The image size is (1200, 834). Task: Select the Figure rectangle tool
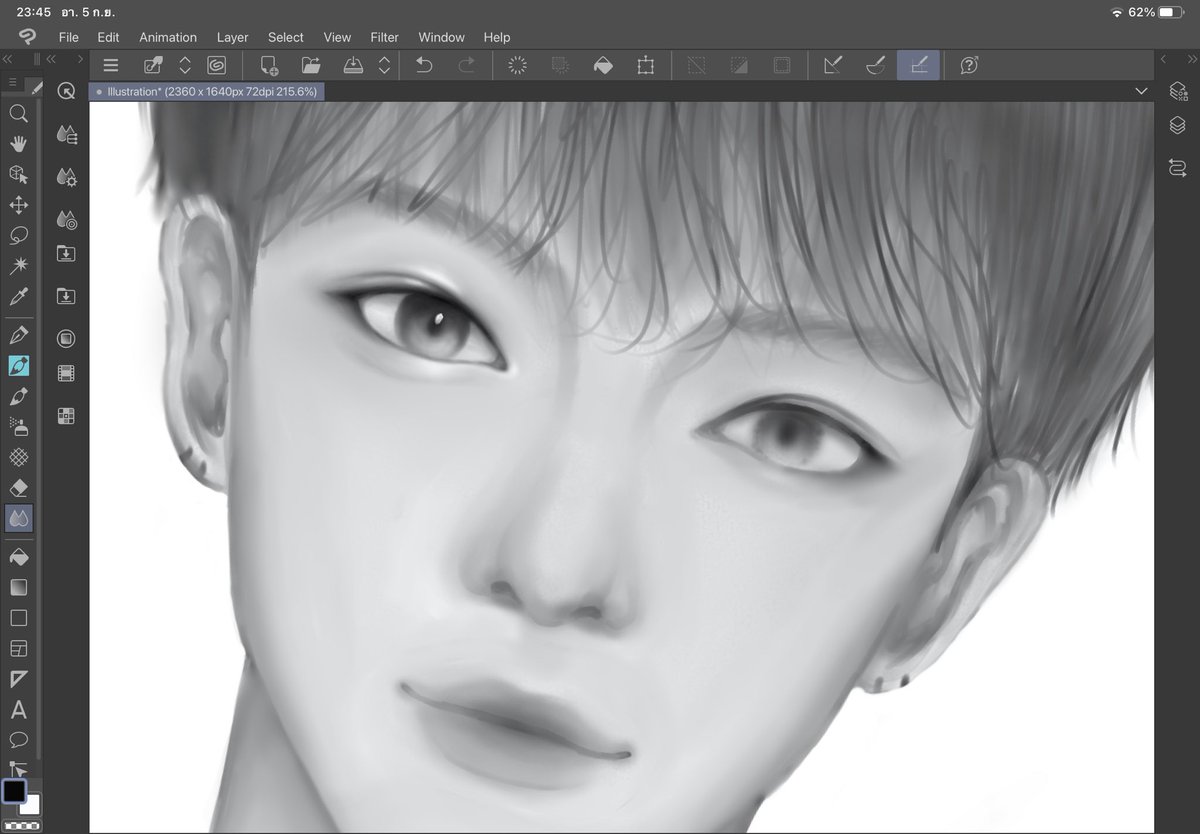pos(18,618)
